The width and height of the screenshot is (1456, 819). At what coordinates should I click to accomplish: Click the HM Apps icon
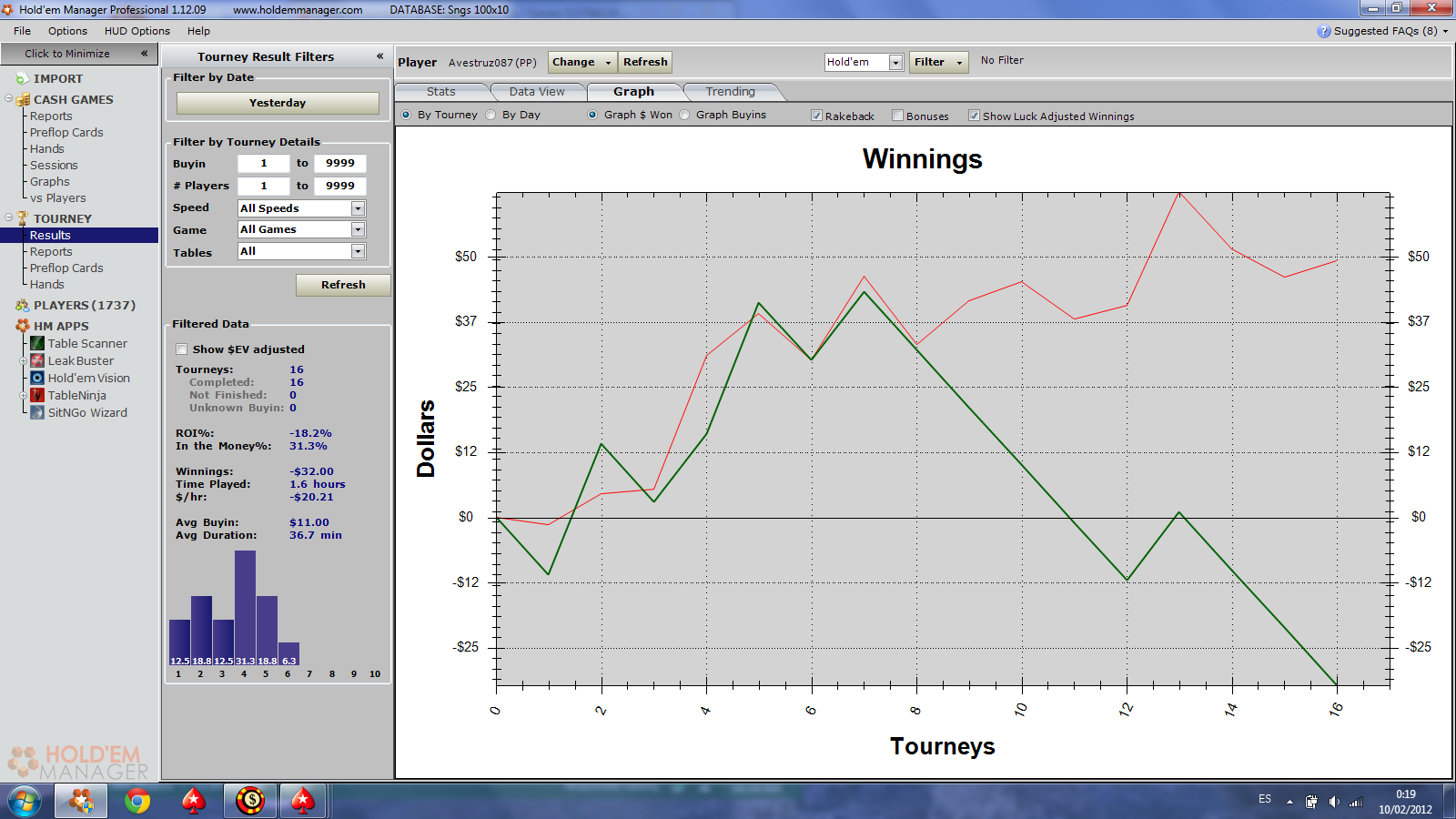[x=23, y=326]
